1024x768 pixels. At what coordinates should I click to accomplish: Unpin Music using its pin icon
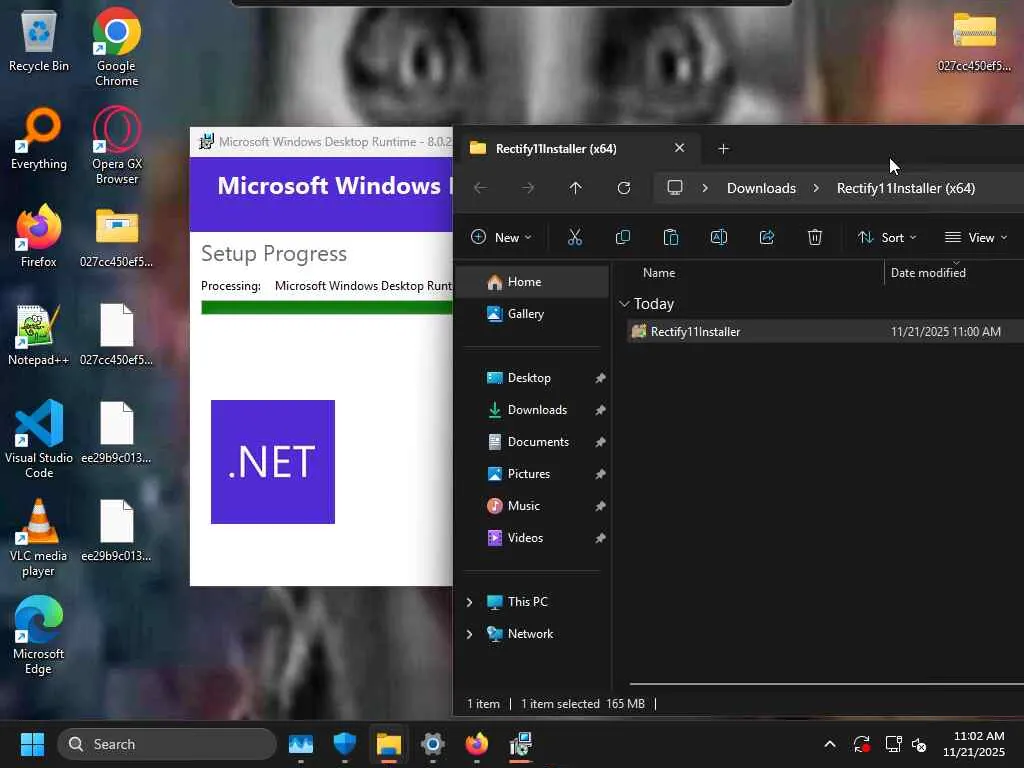(x=600, y=506)
